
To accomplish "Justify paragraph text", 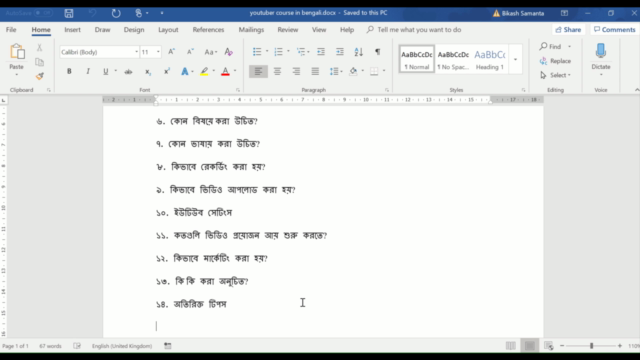I will point(315,71).
